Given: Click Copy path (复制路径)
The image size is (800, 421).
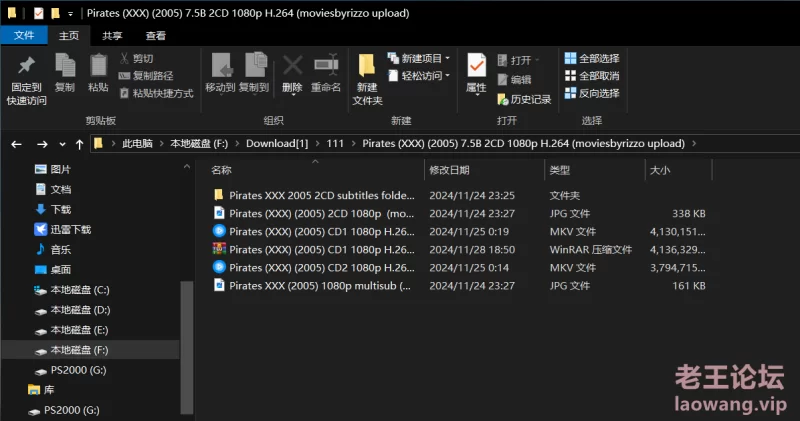Looking at the screenshot, I should tap(146, 76).
